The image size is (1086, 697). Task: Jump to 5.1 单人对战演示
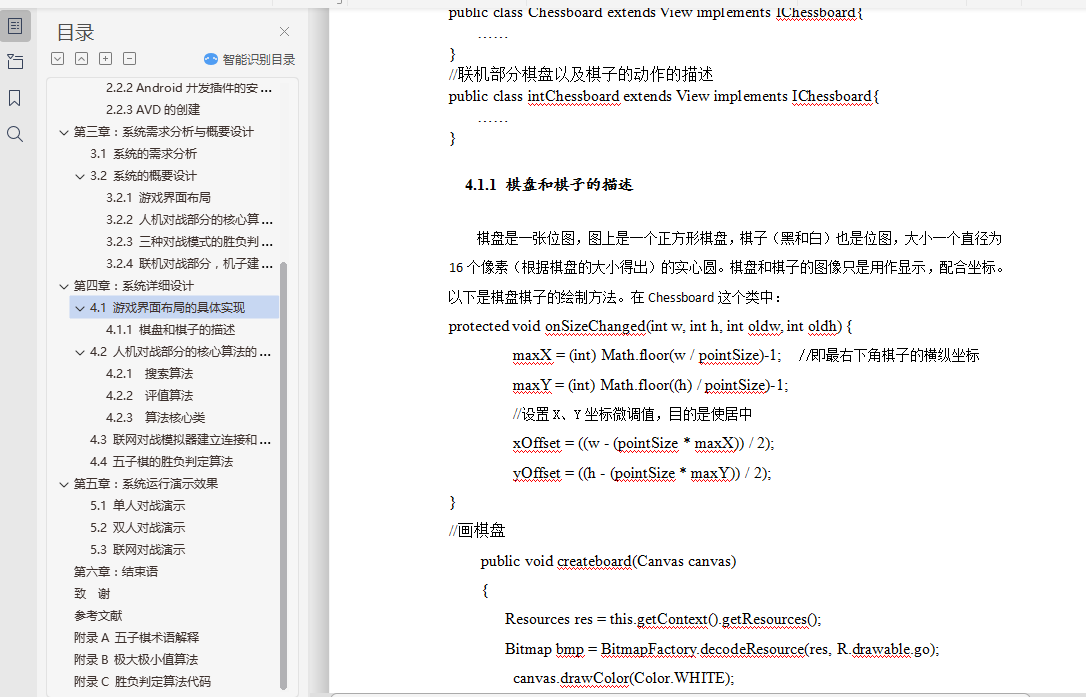click(x=138, y=506)
